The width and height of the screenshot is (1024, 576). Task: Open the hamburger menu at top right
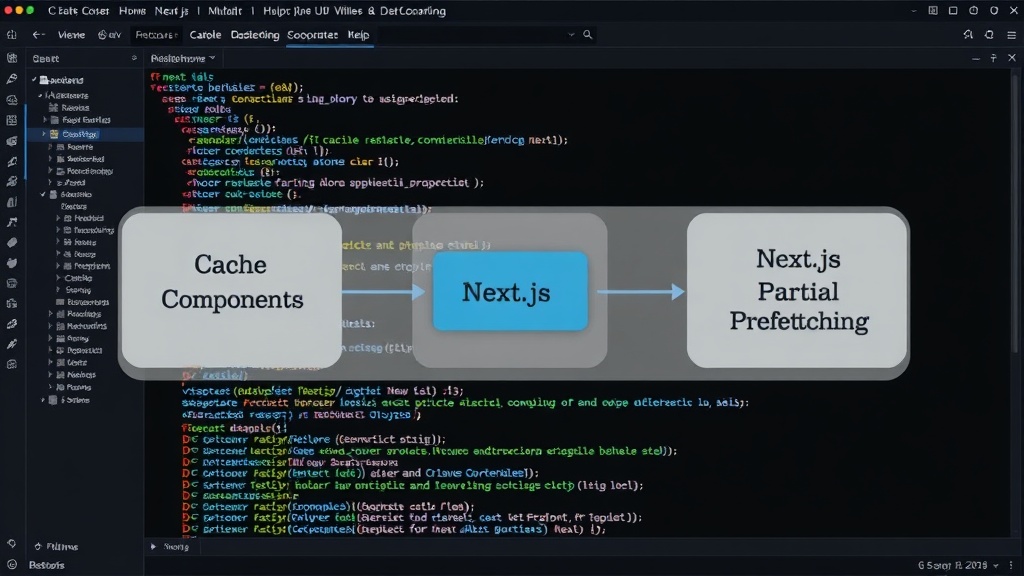(x=1011, y=35)
